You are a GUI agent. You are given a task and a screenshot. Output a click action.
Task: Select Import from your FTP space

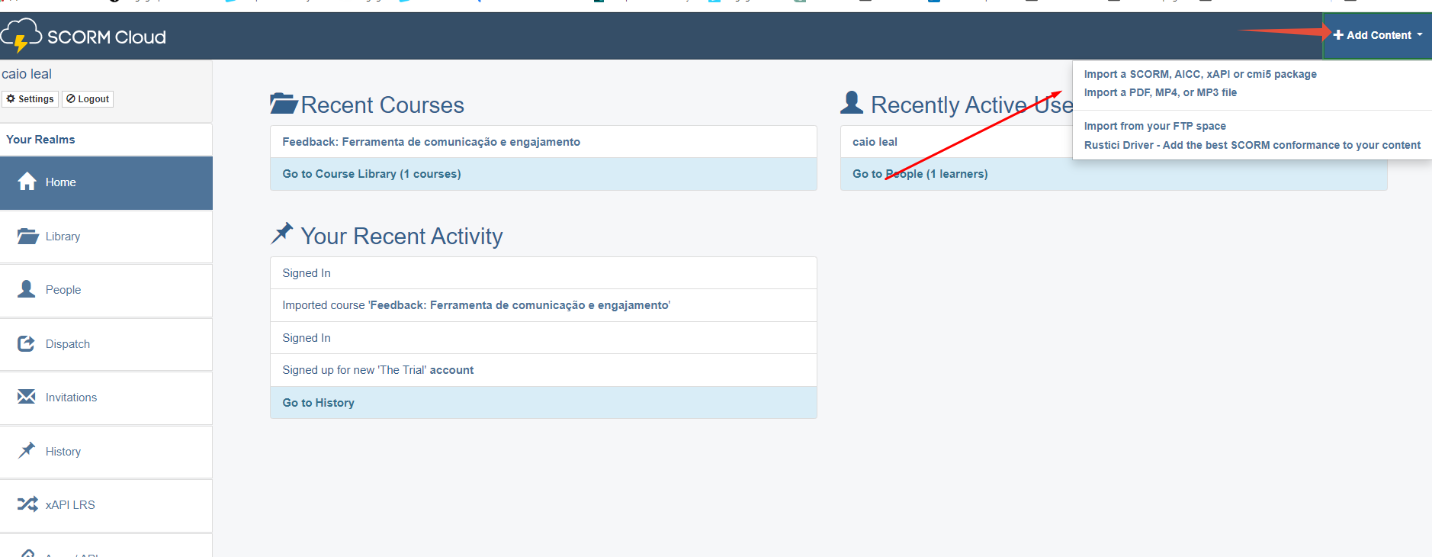point(1155,126)
